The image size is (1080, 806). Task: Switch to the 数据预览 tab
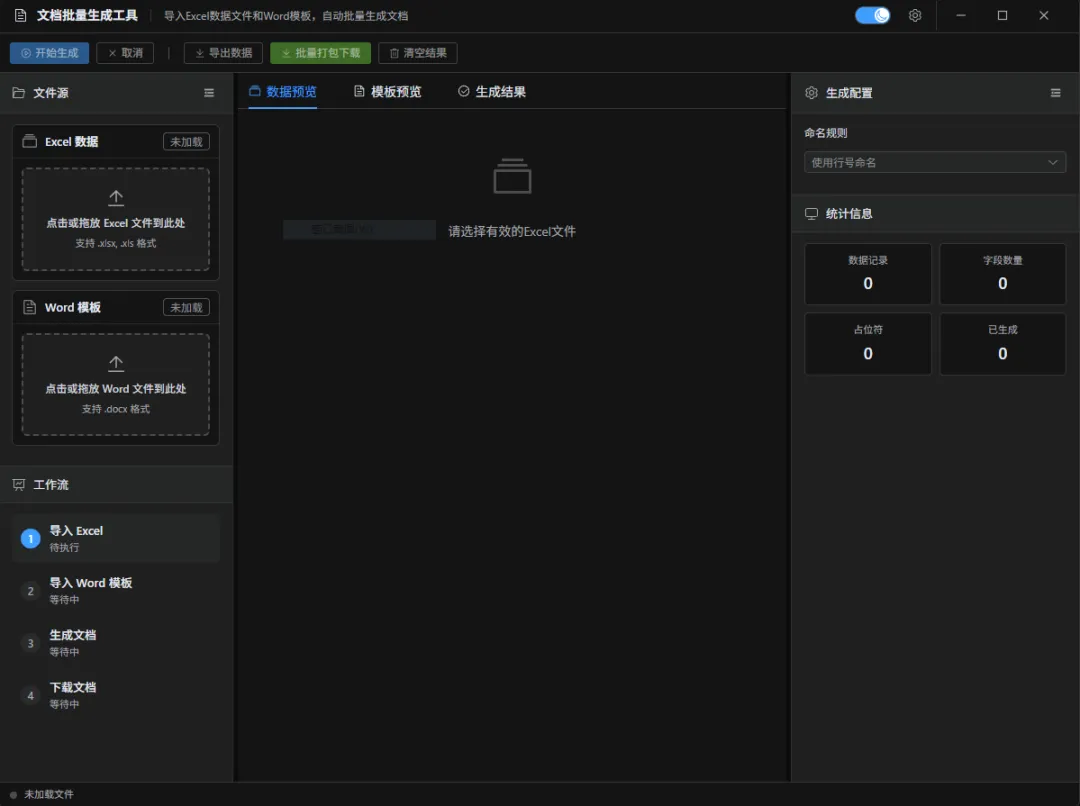point(282,92)
